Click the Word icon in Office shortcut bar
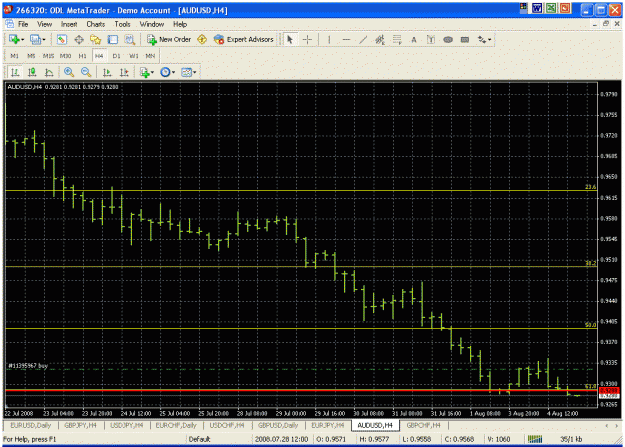 [x=537, y=8]
